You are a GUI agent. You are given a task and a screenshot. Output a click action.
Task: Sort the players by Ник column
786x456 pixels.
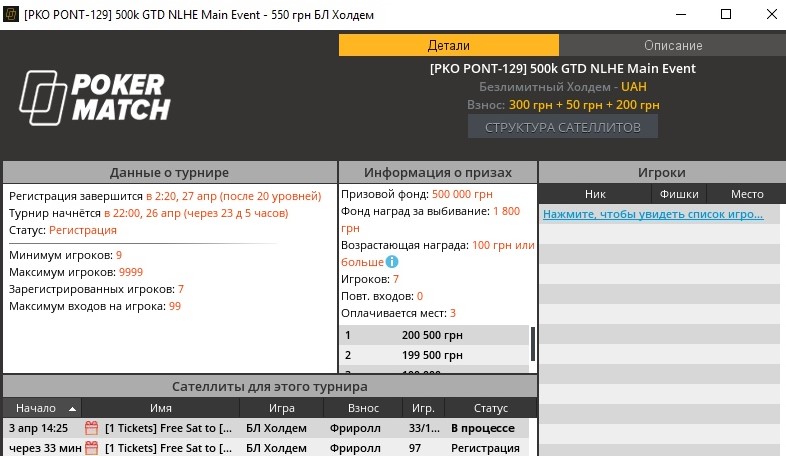(x=595, y=194)
